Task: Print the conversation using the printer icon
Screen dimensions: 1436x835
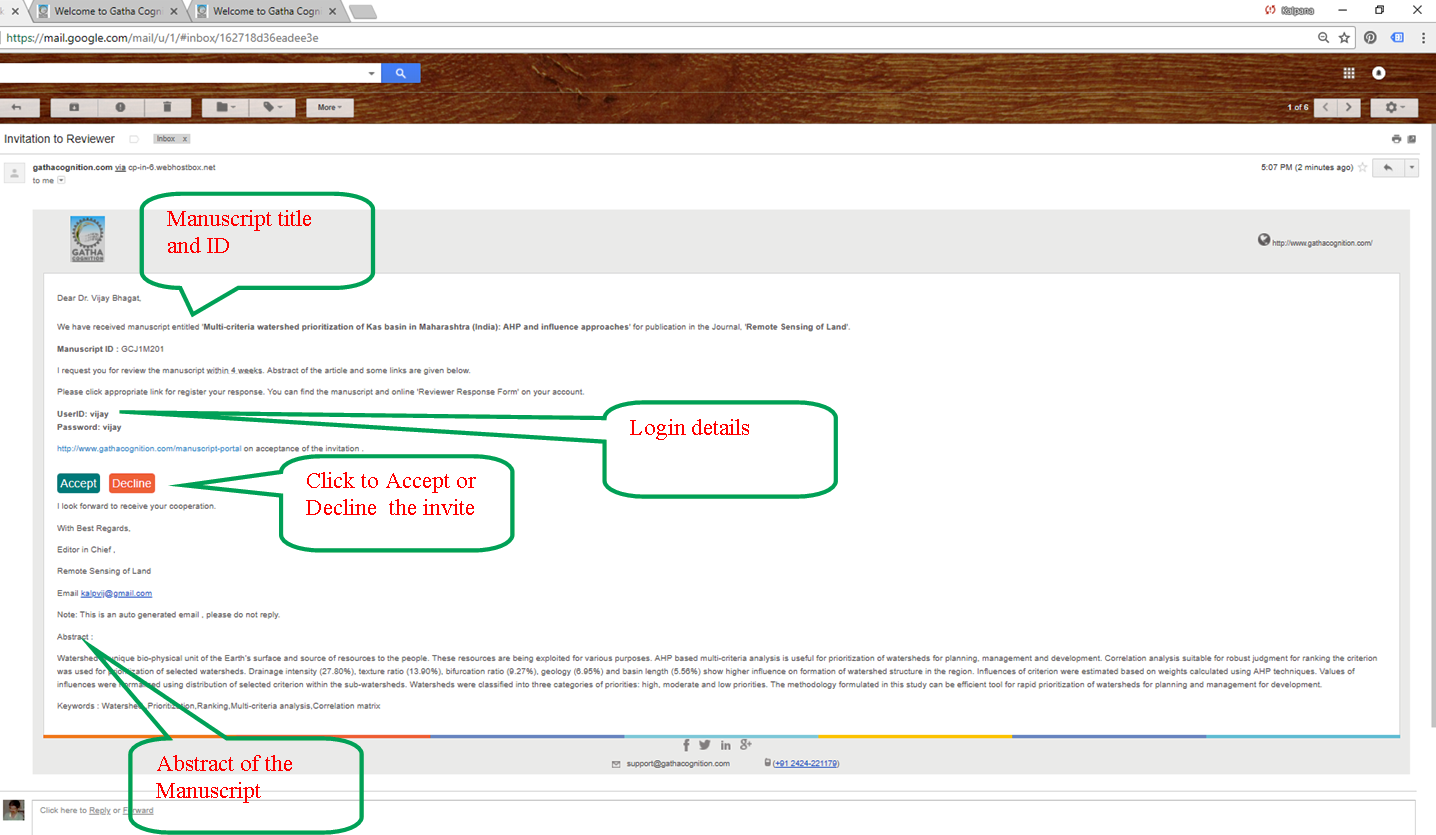Action: point(1396,139)
